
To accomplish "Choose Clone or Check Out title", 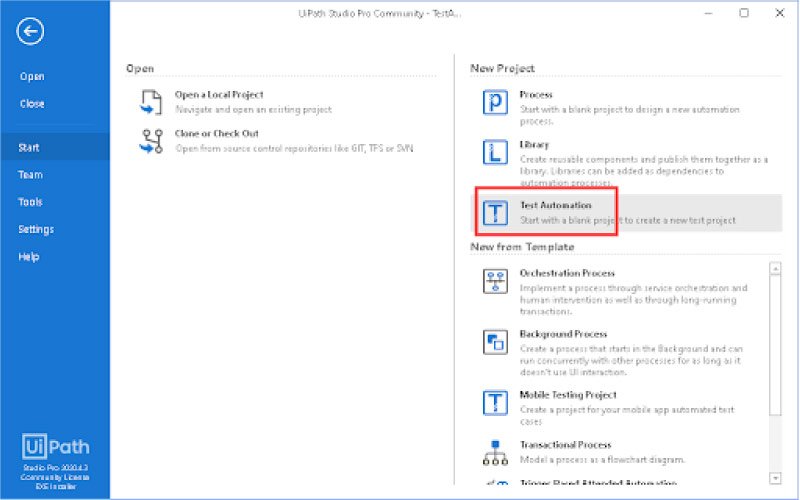I will point(216,133).
